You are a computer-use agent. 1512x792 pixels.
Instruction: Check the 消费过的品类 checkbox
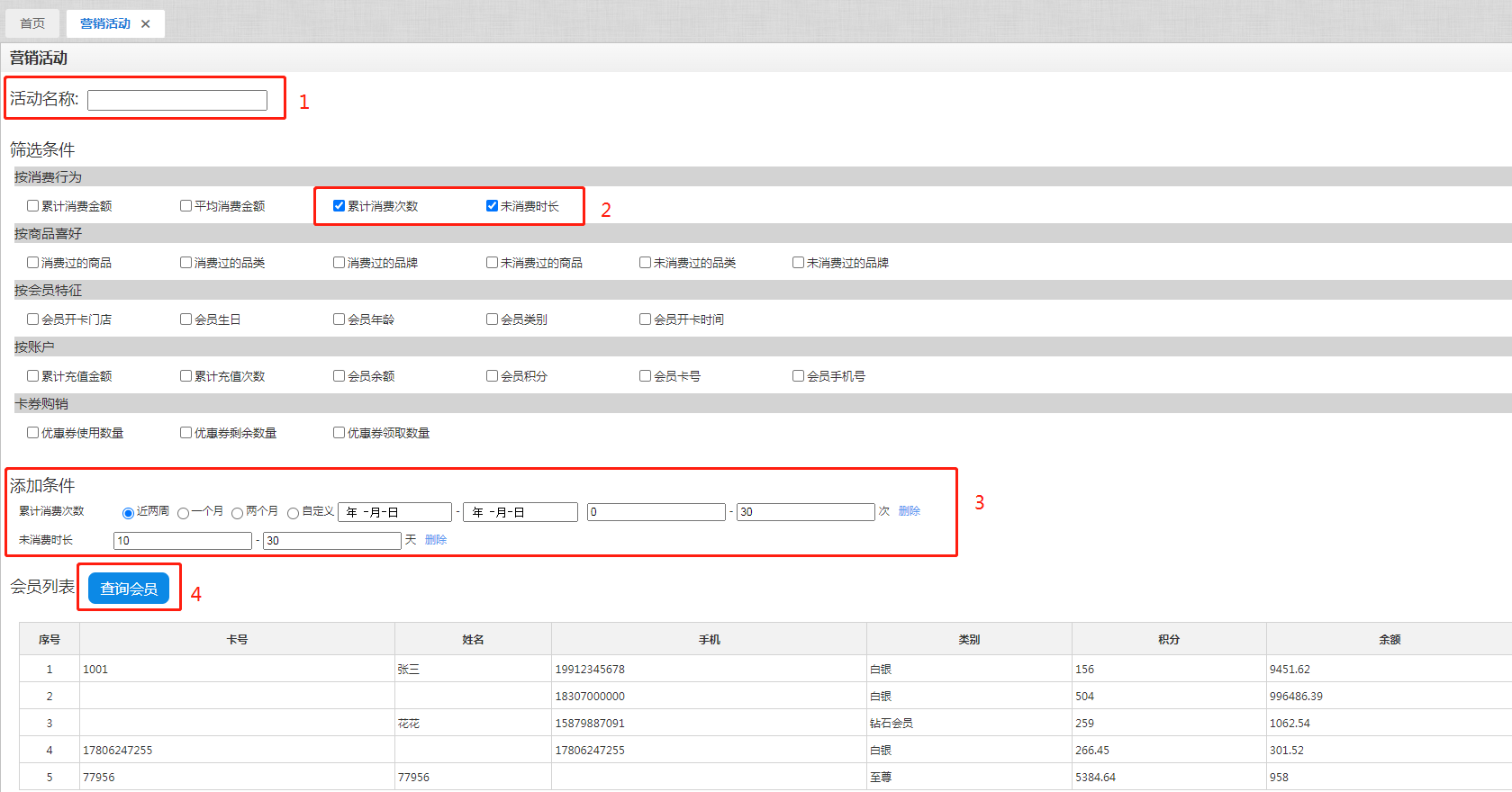pyautogui.click(x=186, y=263)
